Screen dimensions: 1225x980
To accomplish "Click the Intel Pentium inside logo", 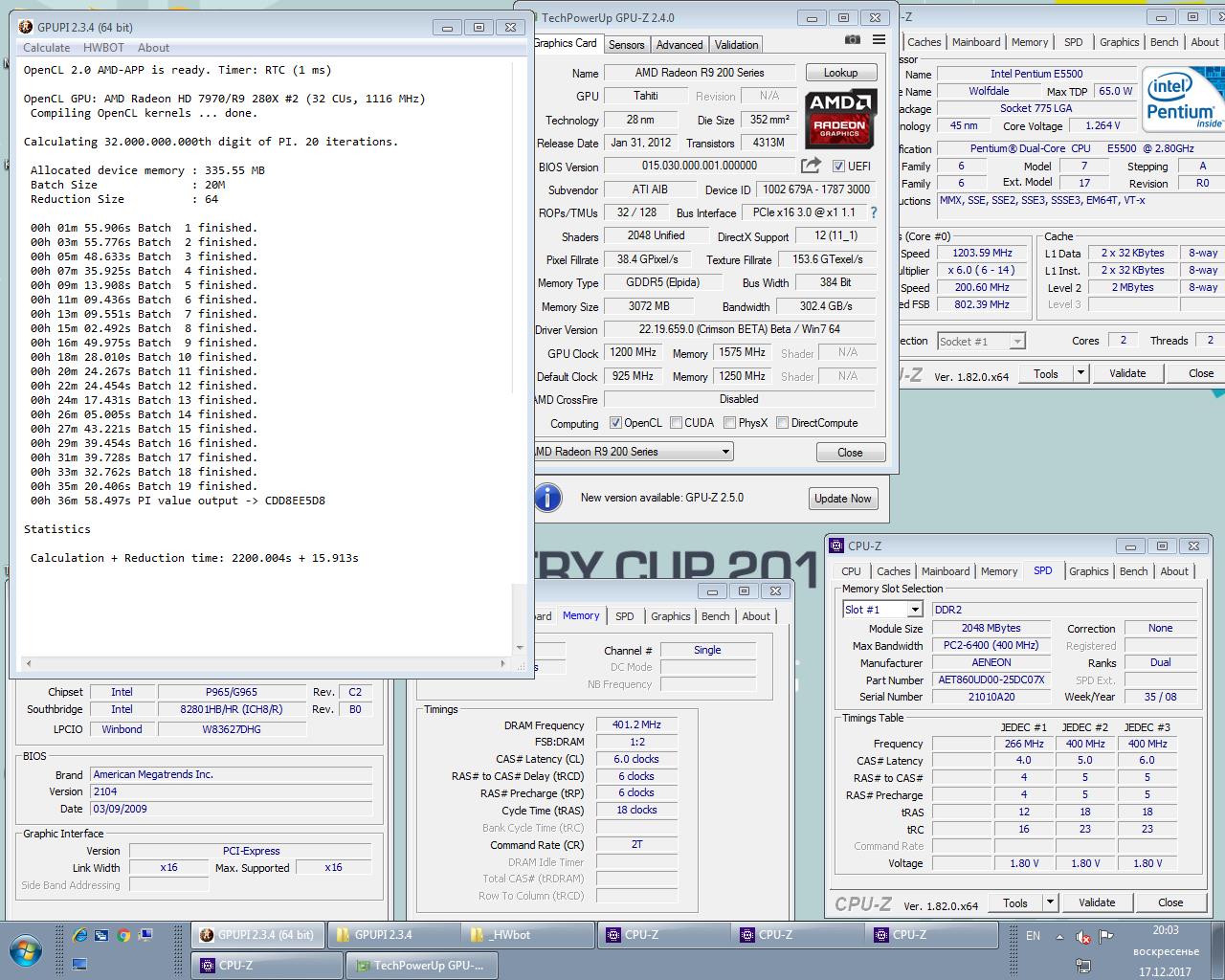I will (1183, 100).
